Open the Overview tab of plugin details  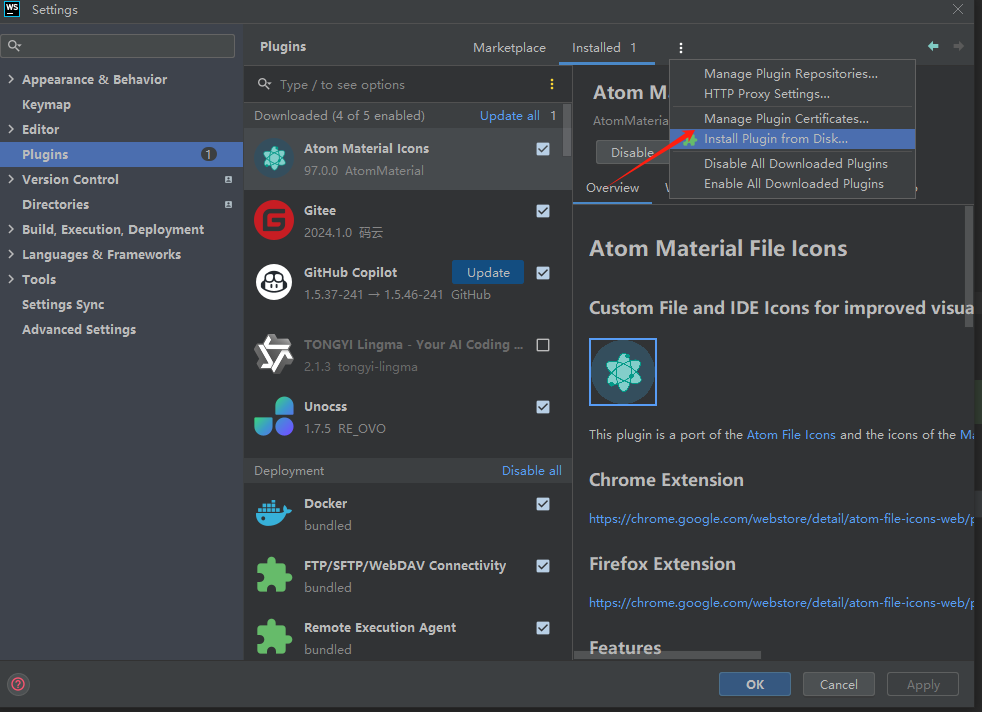point(612,188)
